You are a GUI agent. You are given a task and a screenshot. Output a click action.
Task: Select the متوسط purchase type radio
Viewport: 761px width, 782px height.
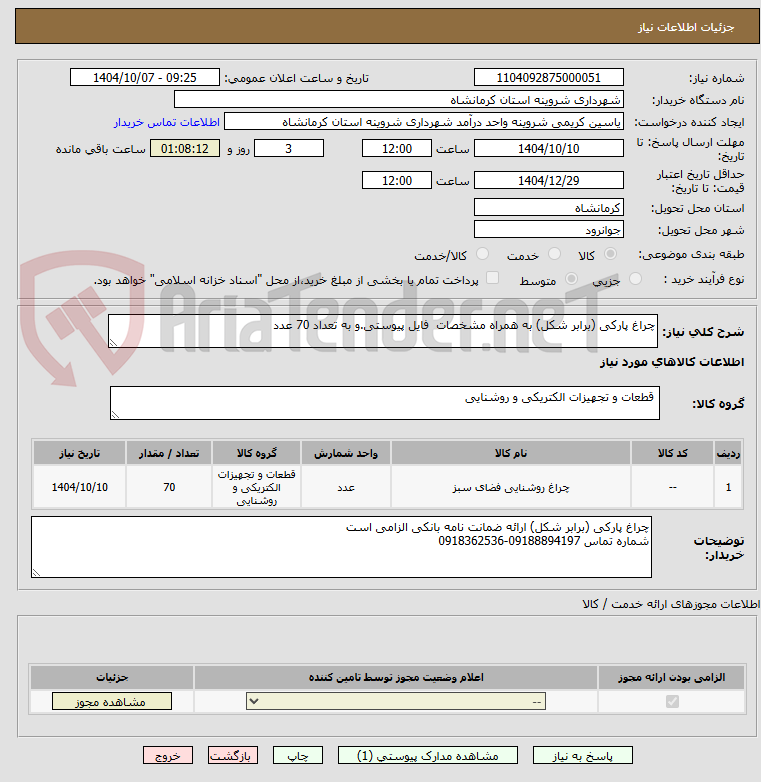571,279
